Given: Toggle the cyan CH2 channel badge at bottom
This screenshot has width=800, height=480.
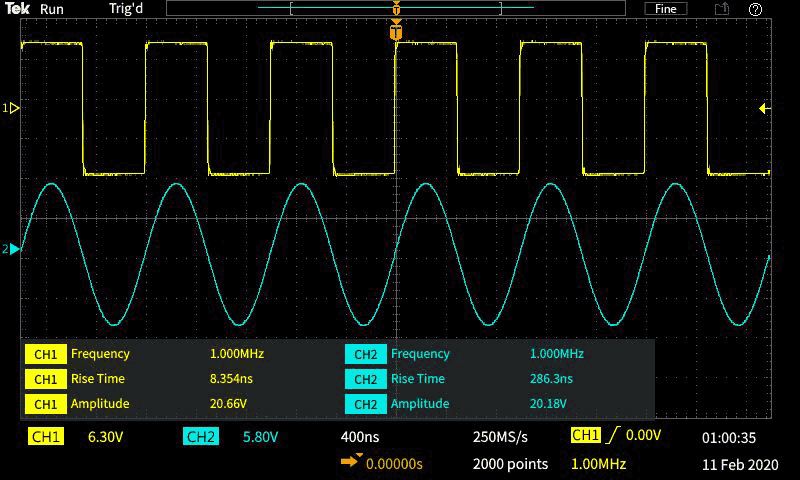Looking at the screenshot, I should pyautogui.click(x=201, y=437).
